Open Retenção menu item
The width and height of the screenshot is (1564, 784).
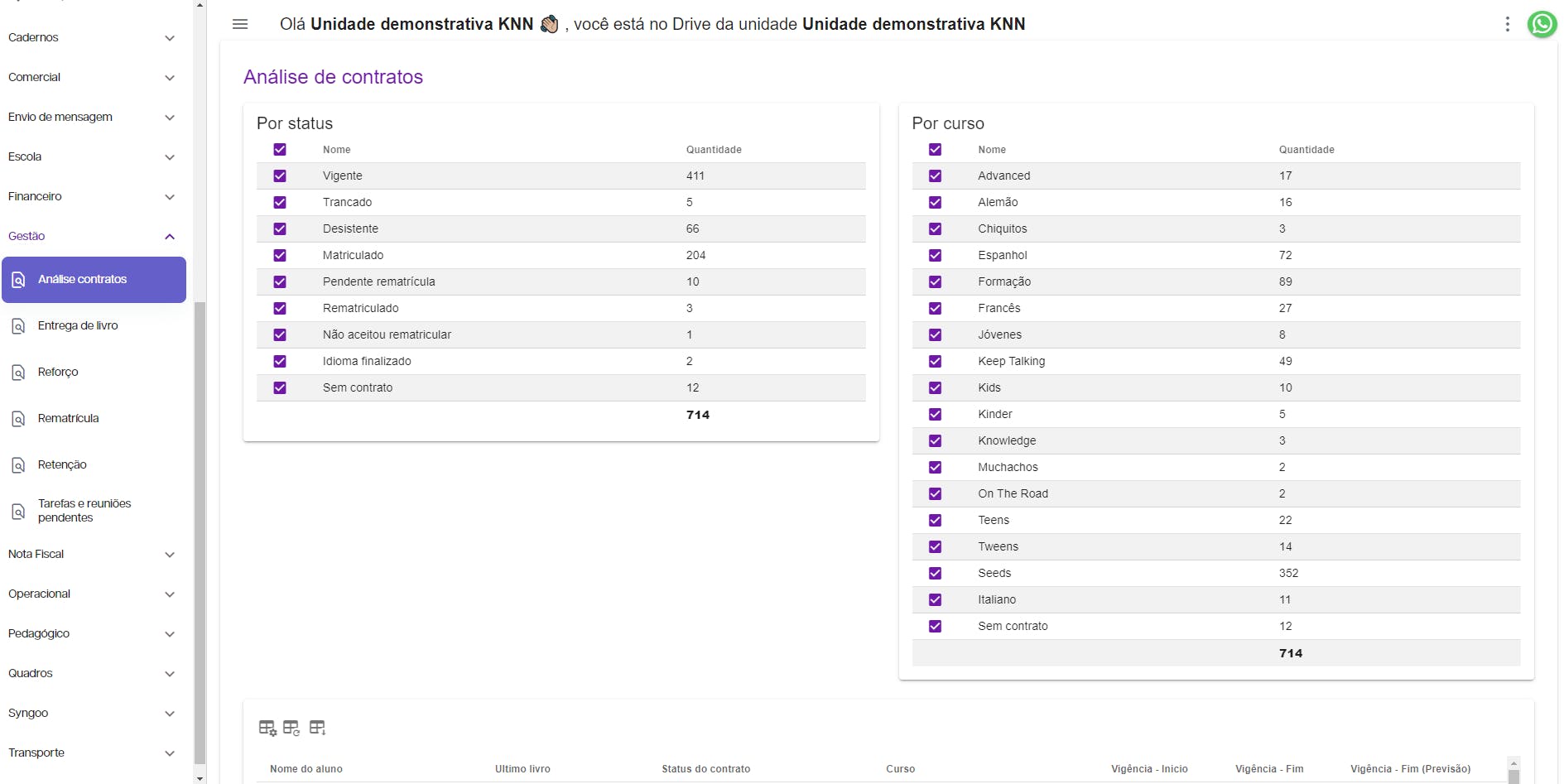click(x=94, y=465)
